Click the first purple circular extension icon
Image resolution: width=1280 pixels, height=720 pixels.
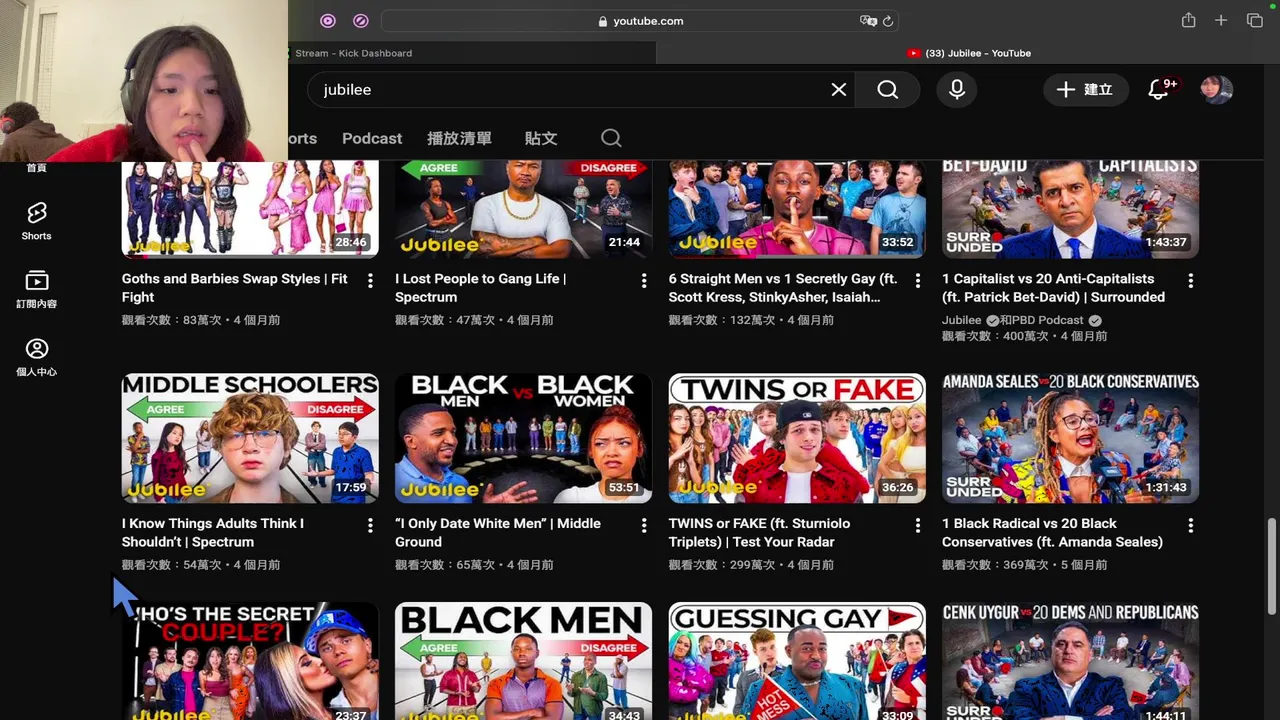328,21
